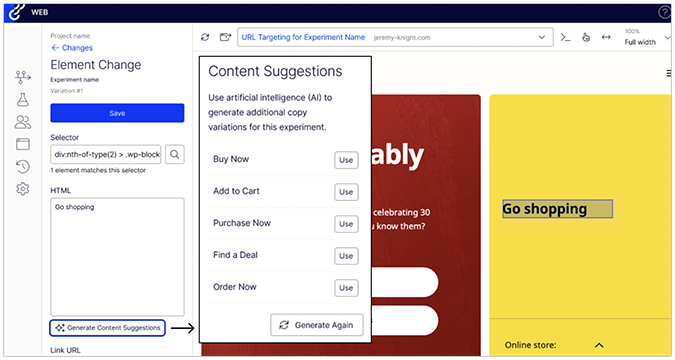Click the URL Targeting for Experiment Name text
This screenshot has height=360, width=675.
tap(303, 37)
